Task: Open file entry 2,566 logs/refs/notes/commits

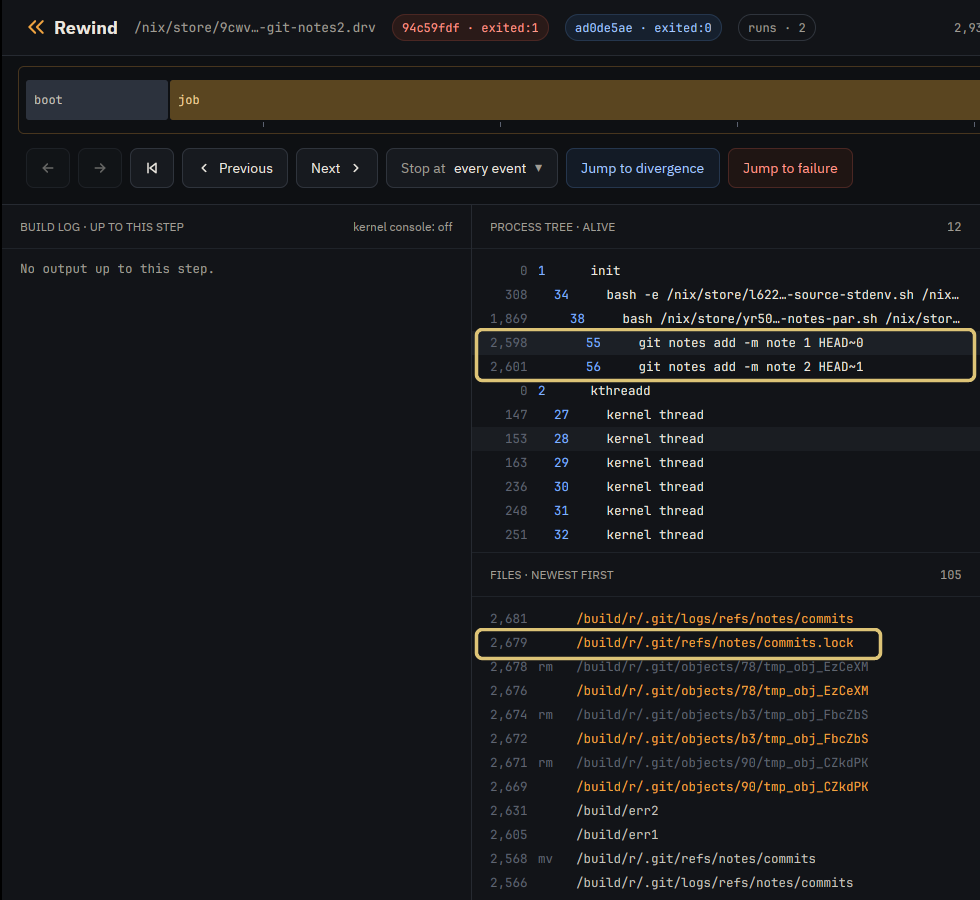Action: pos(726,882)
